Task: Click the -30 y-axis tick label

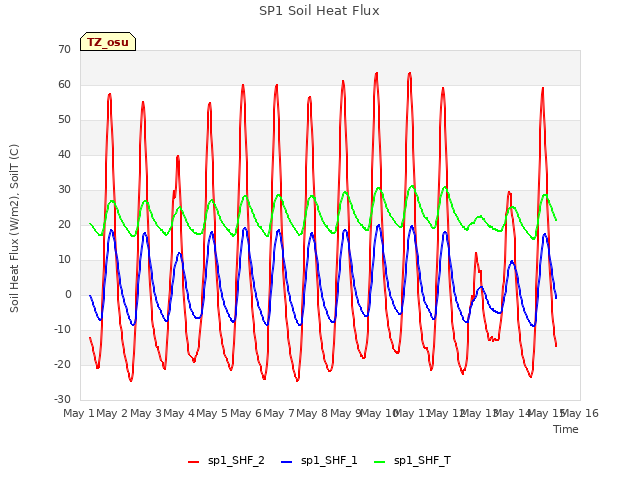Action: pos(62,399)
